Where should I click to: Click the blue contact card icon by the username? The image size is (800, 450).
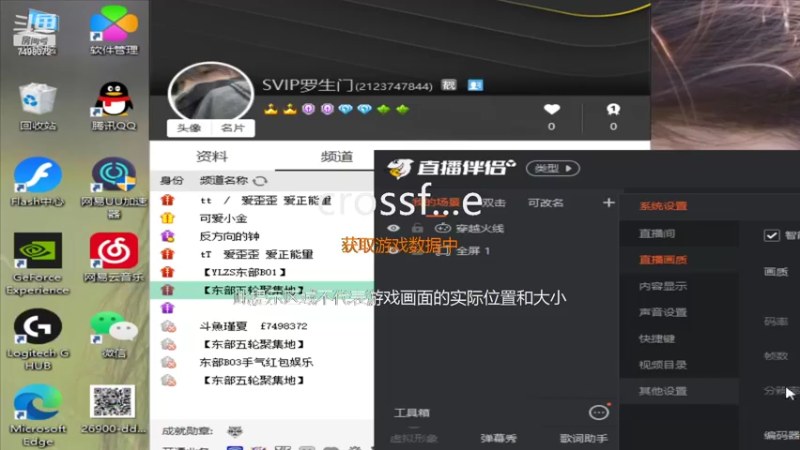(475, 85)
